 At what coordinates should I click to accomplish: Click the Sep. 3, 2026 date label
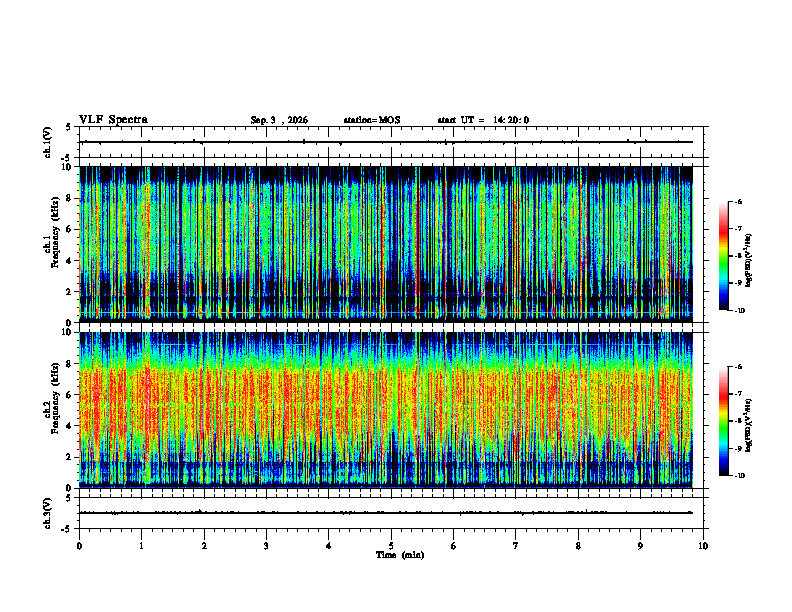point(279,120)
